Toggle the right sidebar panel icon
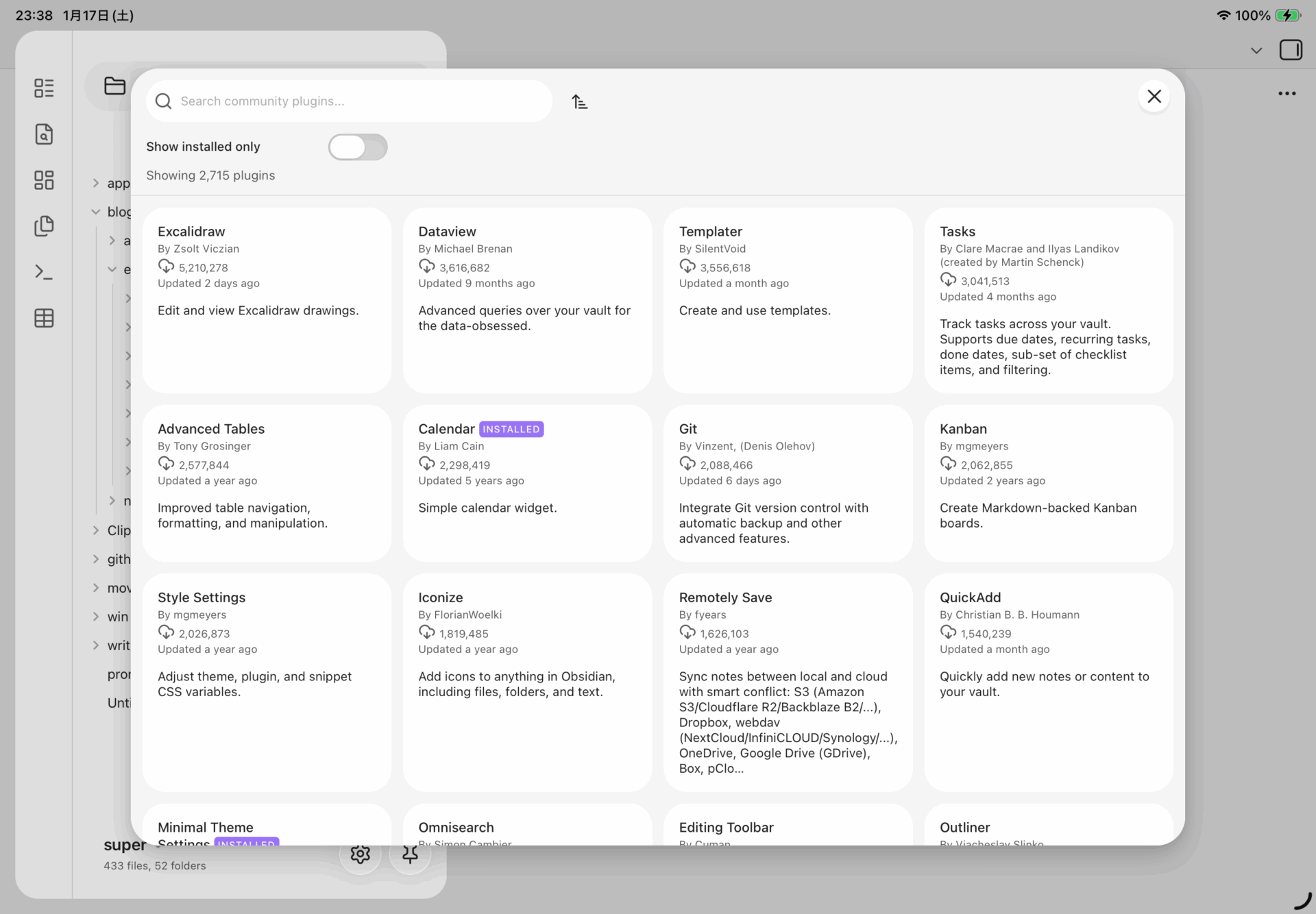Image resolution: width=1316 pixels, height=914 pixels. 1291,50
